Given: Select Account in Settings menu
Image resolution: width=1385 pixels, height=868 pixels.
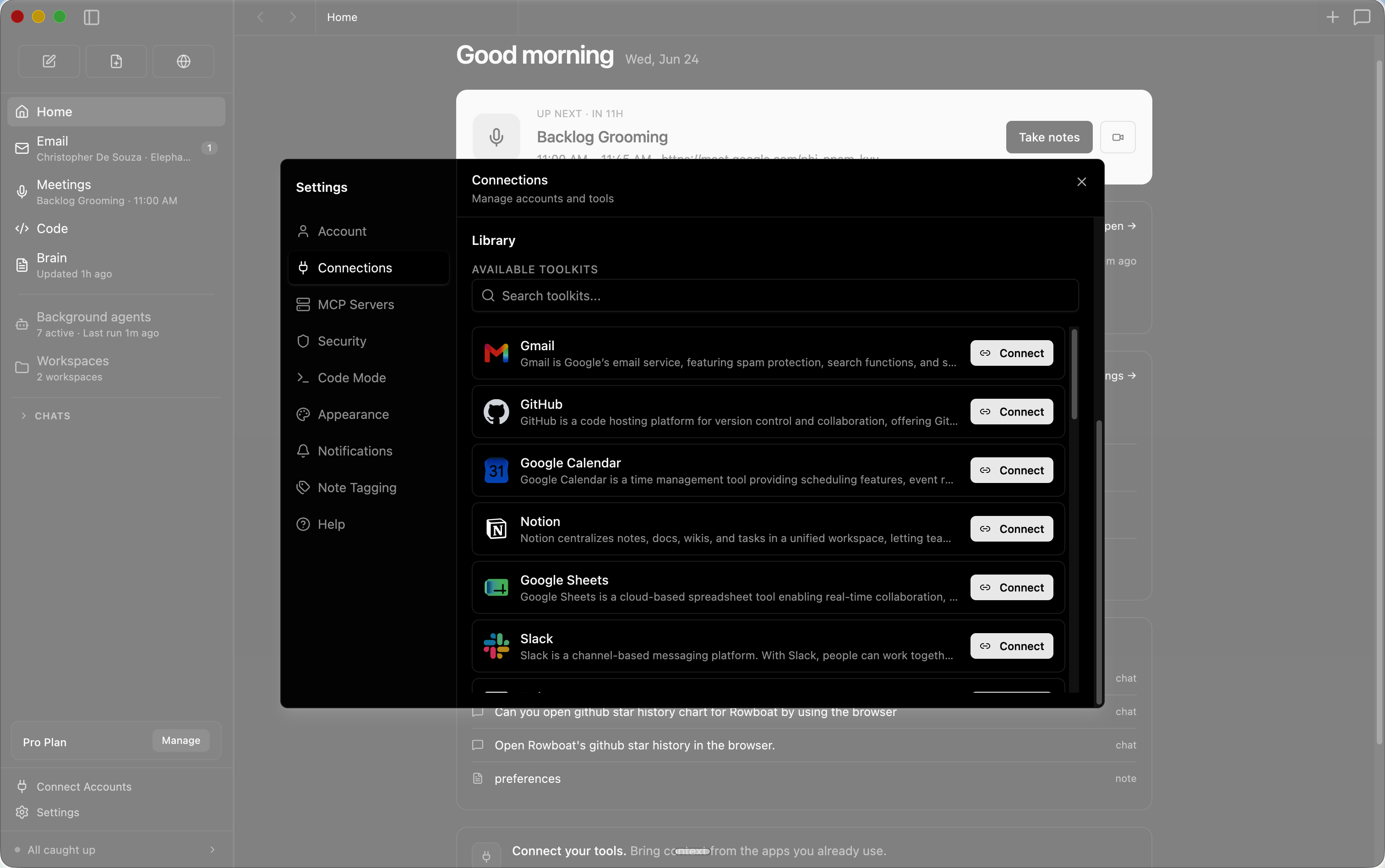Looking at the screenshot, I should coord(368,231).
